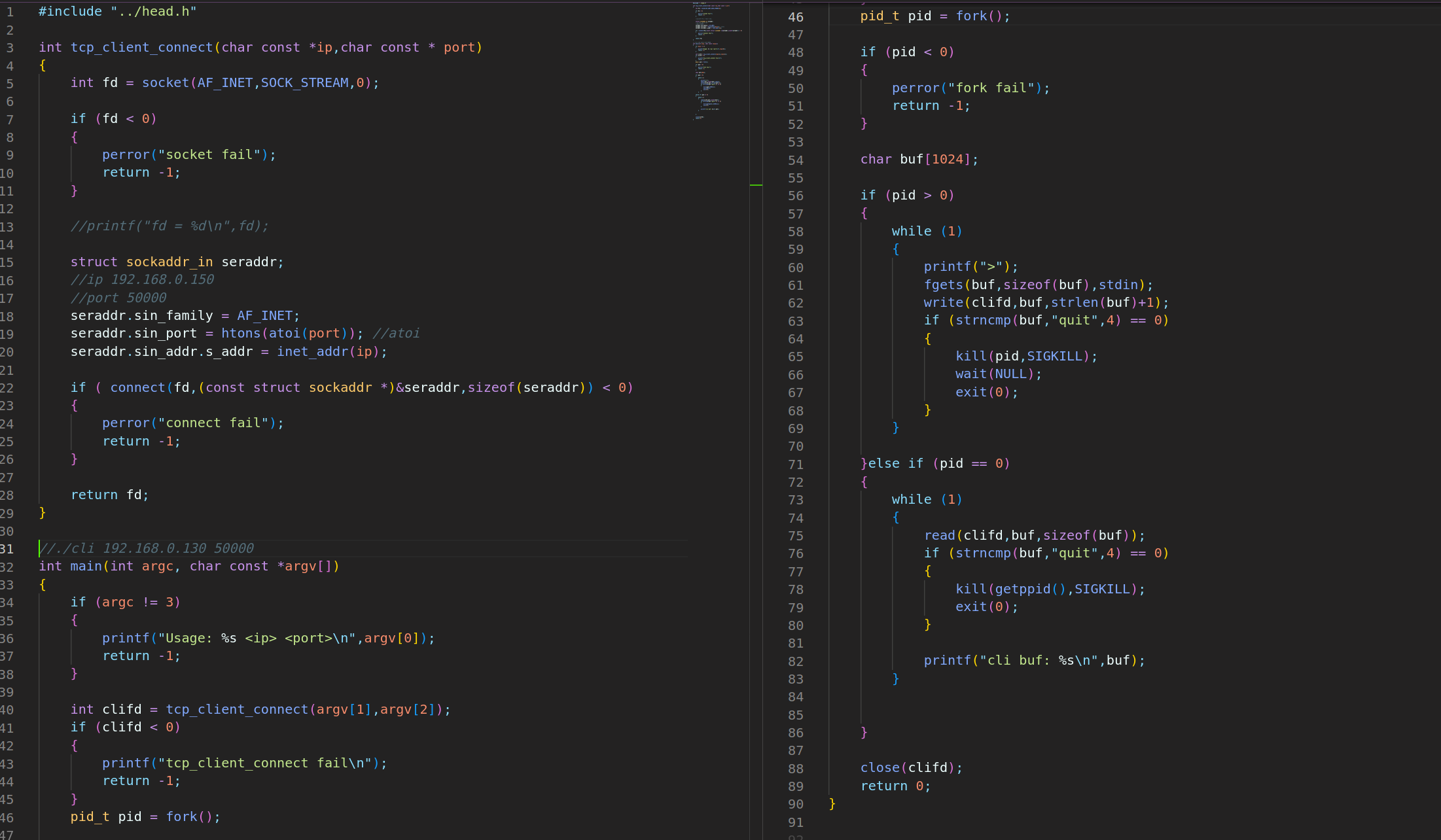Click 'char buf[1024];' declaration
Viewport: 1441px width, 840px height.
[919, 159]
